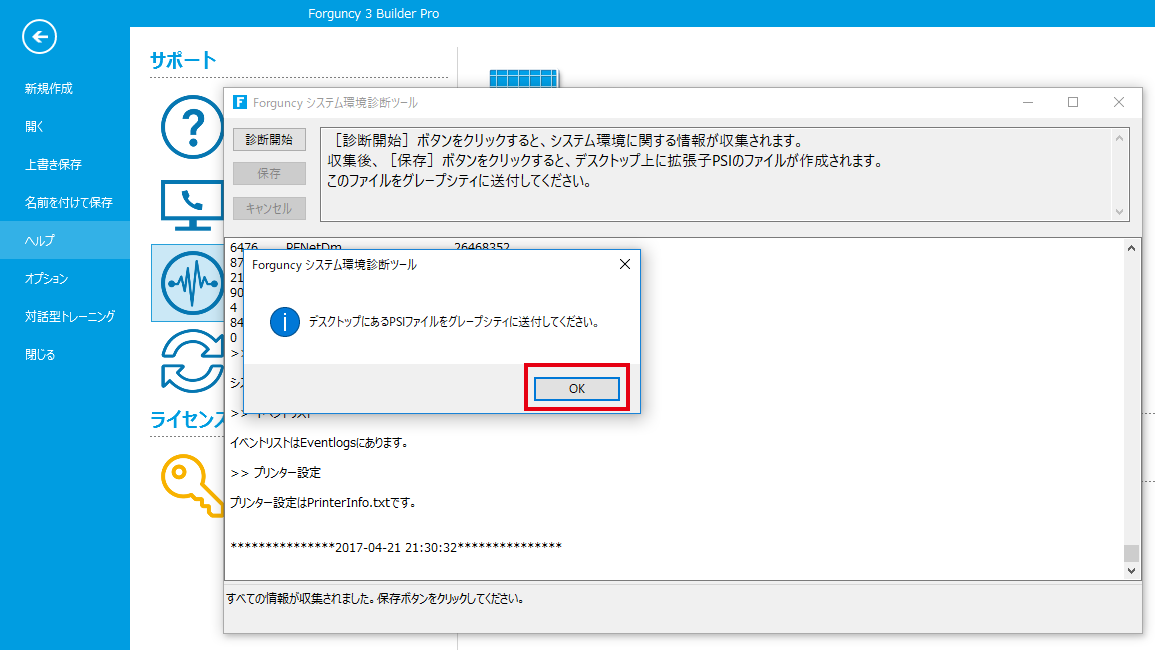Select 対話型トレーニング in the sidebar
Screen dimensions: 1155x650
click(70, 317)
